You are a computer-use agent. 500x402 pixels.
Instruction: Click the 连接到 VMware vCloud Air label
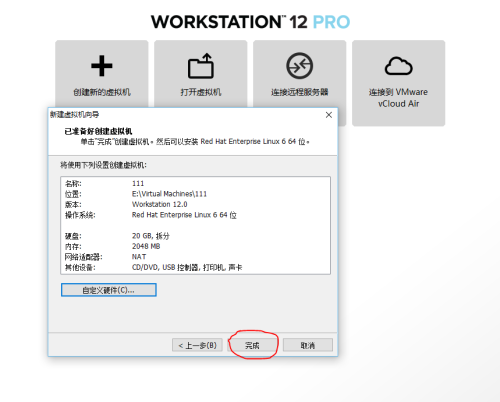[398, 98]
